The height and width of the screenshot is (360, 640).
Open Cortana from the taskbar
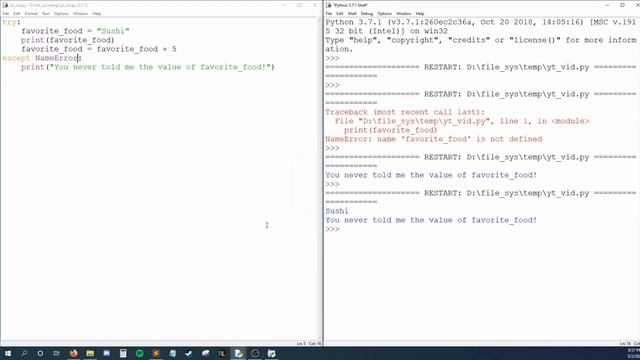click(40, 353)
